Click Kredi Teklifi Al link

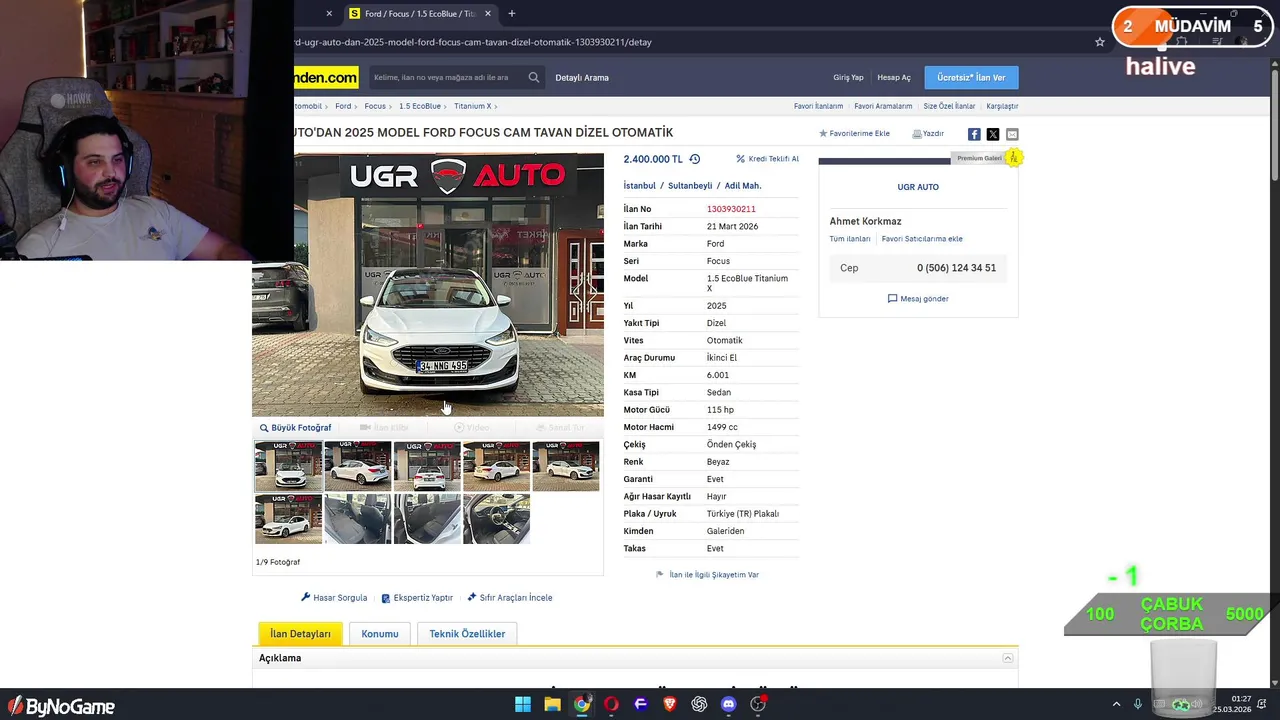(x=767, y=159)
